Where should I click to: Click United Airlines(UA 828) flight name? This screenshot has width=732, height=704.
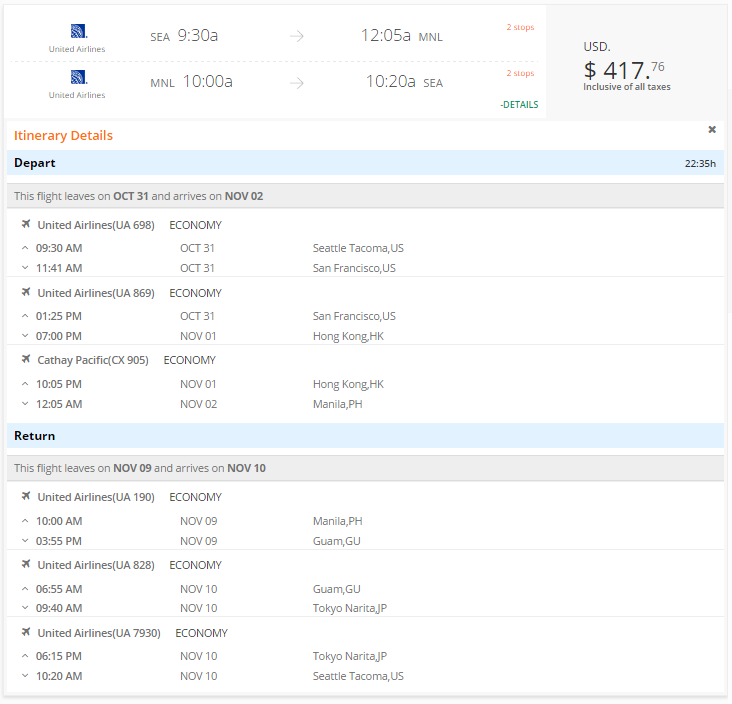96,565
